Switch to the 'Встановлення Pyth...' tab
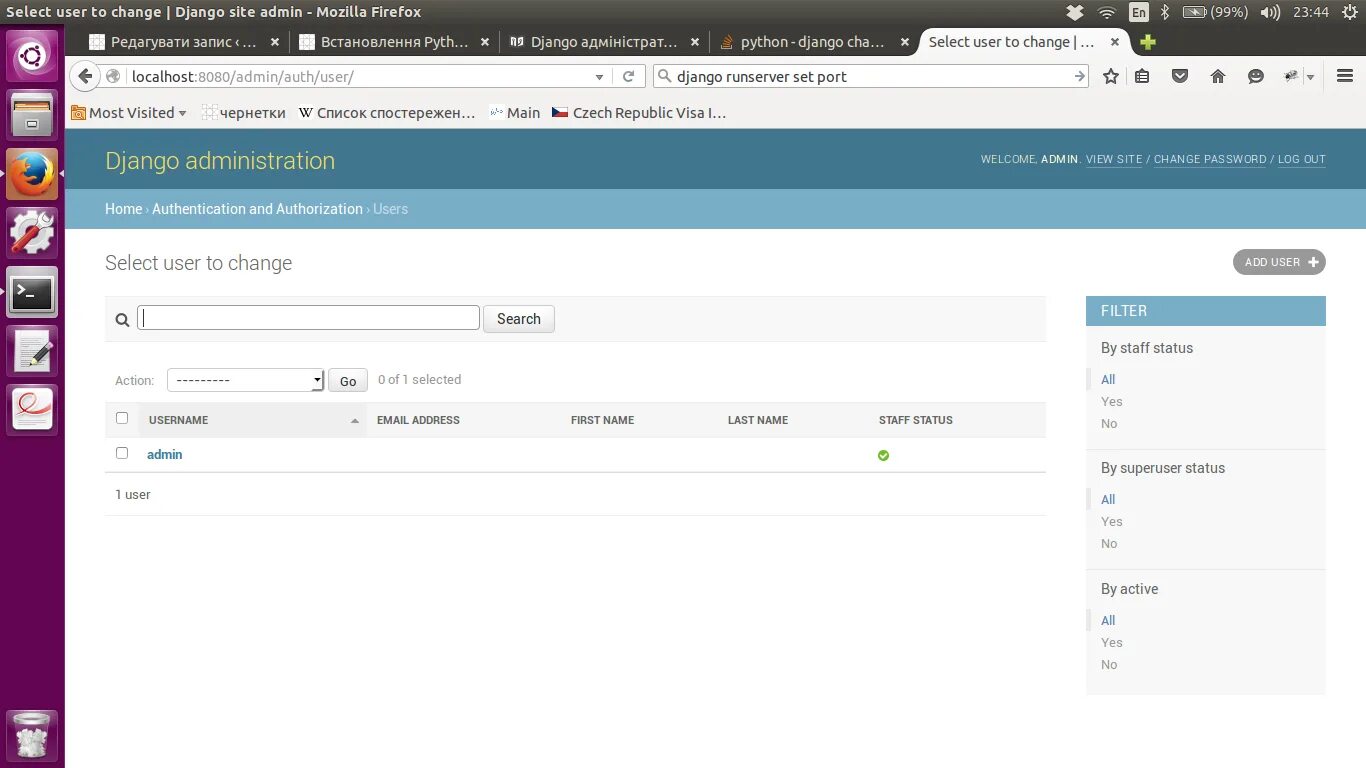1366x768 pixels. coord(394,42)
